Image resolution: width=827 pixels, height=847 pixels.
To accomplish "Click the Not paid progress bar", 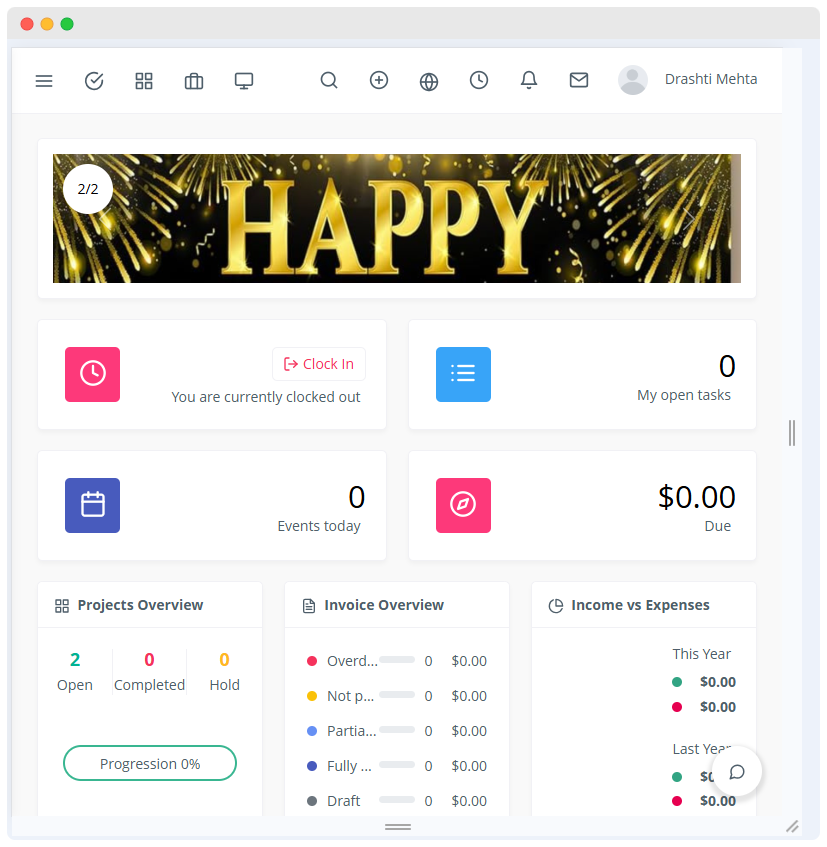I will [x=397, y=695].
